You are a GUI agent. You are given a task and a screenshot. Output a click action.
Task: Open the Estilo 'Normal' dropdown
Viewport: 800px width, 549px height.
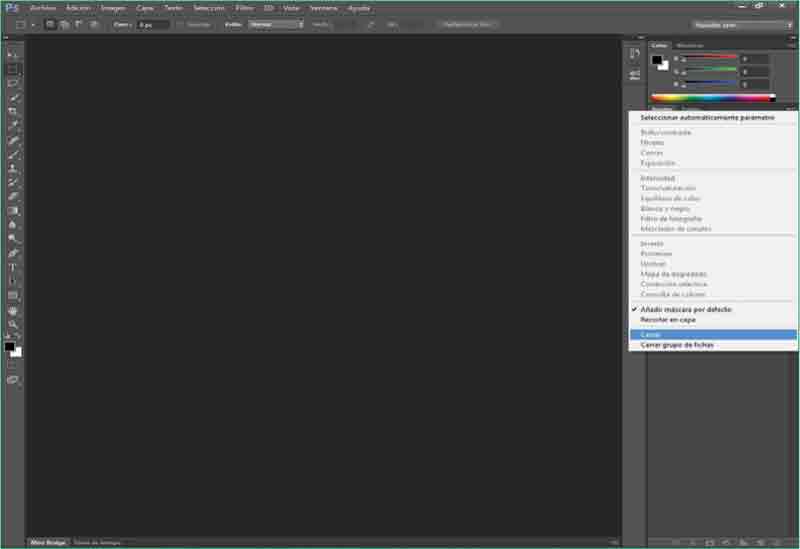click(276, 23)
